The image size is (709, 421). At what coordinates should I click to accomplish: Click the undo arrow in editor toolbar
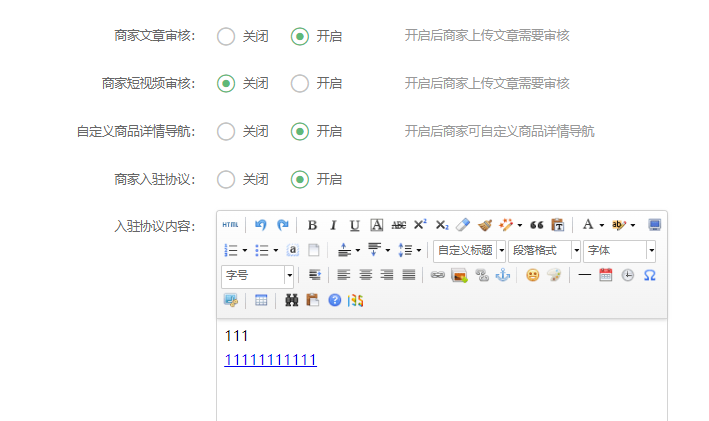tap(261, 225)
